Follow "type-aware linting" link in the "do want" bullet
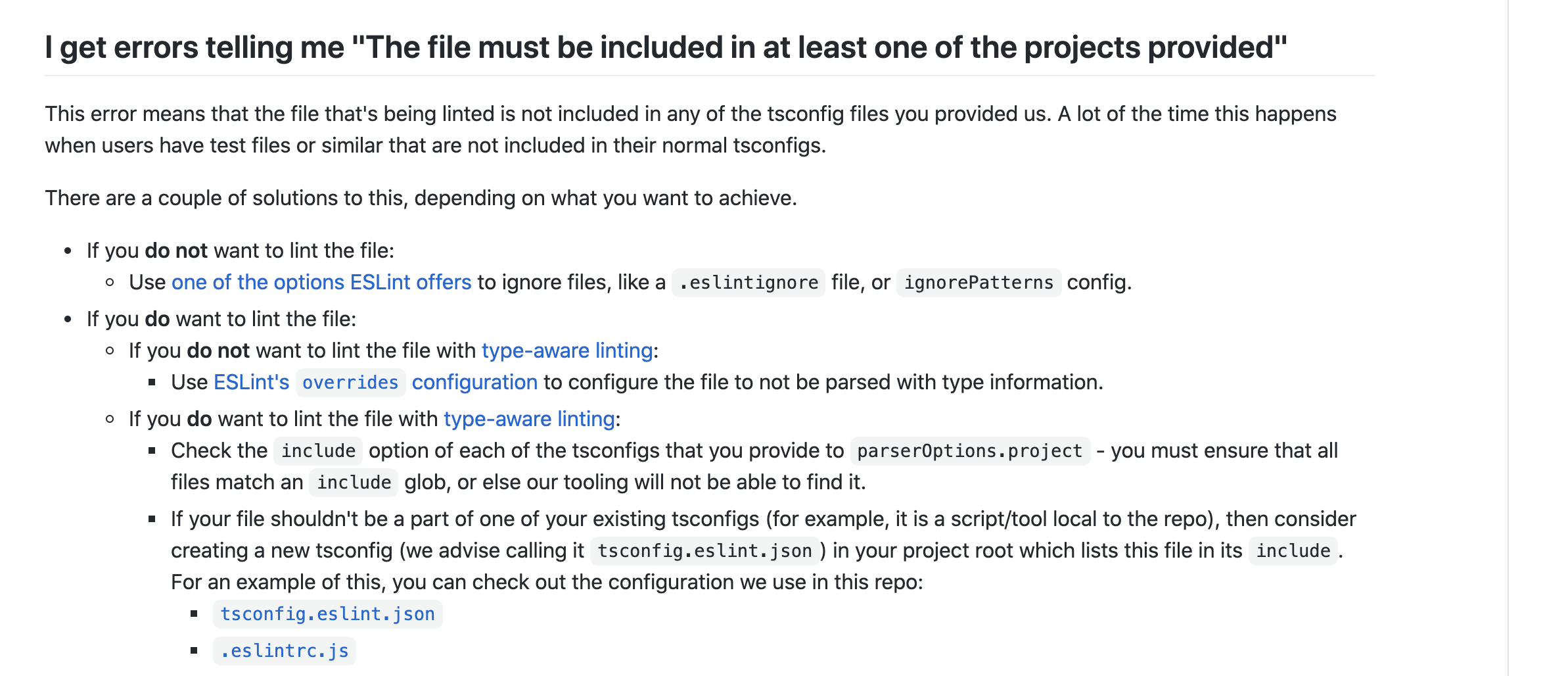Viewport: 1568px width, 676px height. pos(529,420)
